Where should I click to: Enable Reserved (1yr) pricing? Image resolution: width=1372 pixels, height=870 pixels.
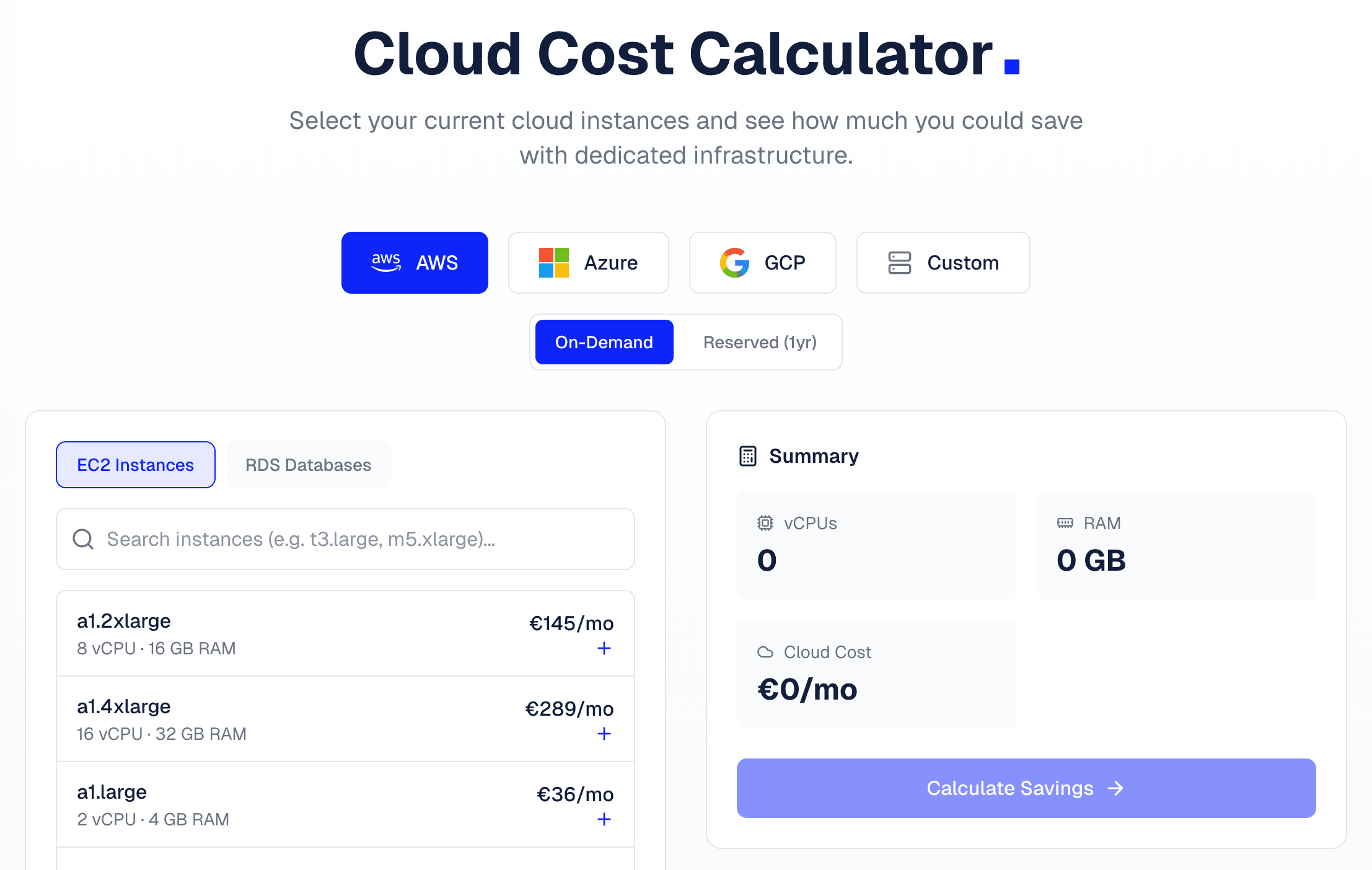click(759, 341)
